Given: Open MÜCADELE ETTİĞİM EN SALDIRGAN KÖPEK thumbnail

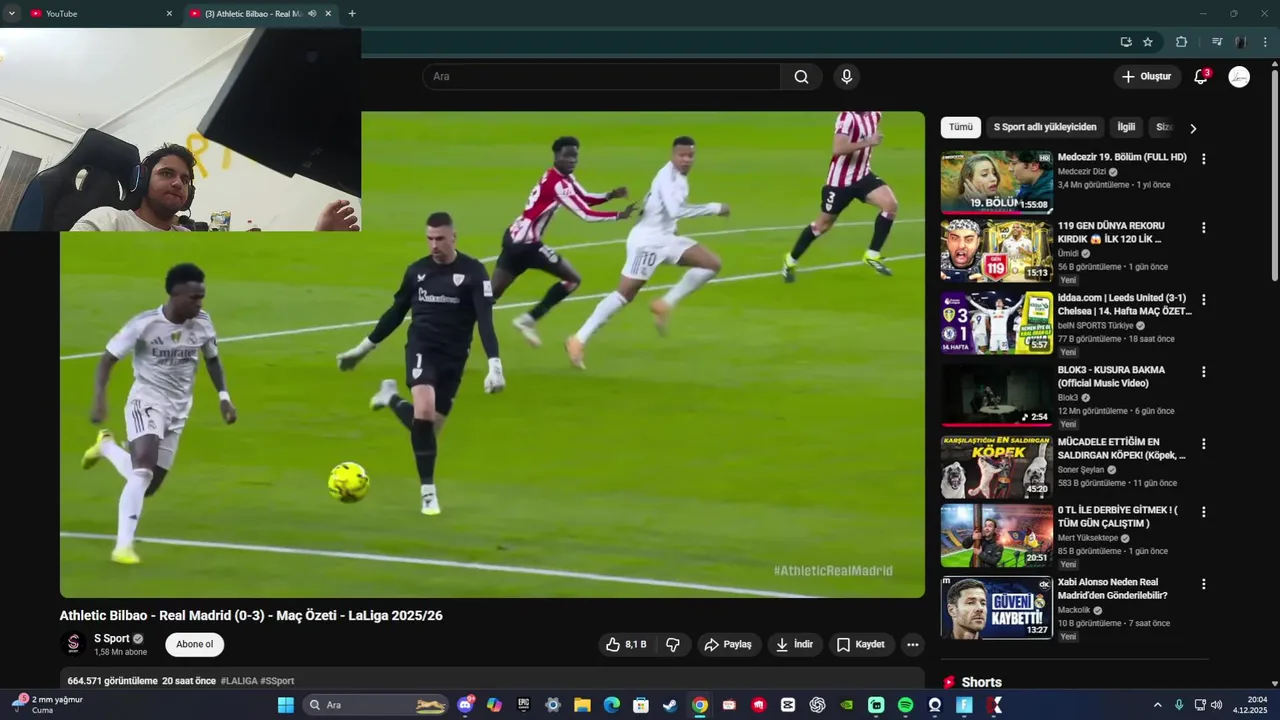Looking at the screenshot, I should click(x=997, y=467).
